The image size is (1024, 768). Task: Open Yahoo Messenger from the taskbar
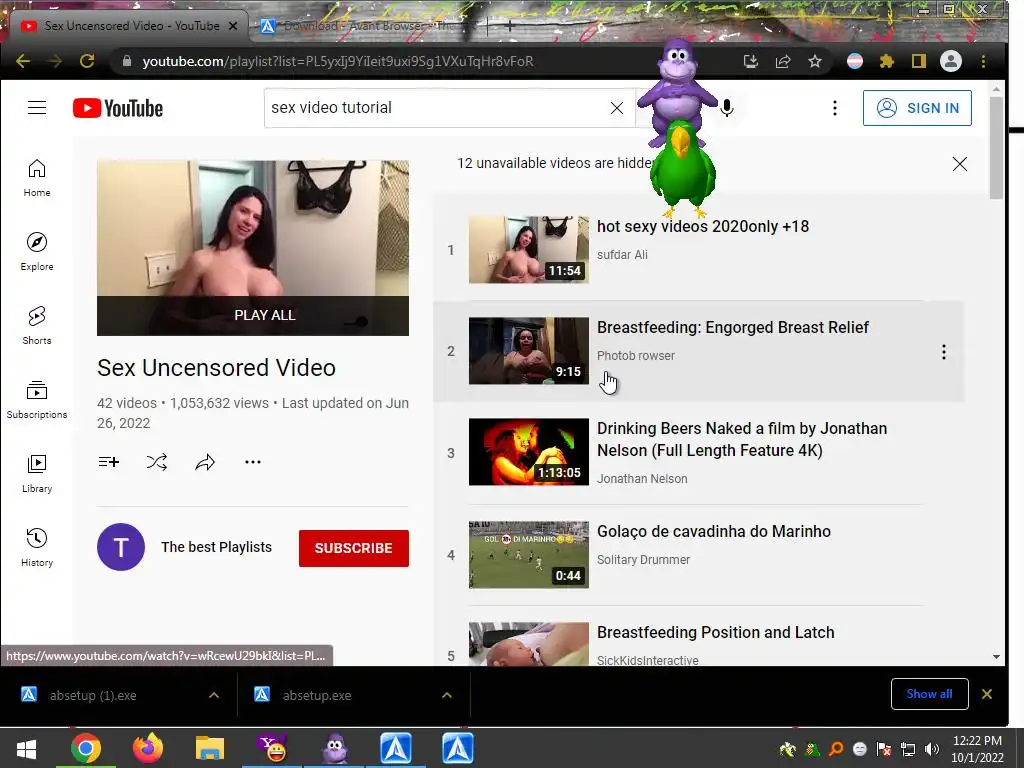[x=272, y=749]
